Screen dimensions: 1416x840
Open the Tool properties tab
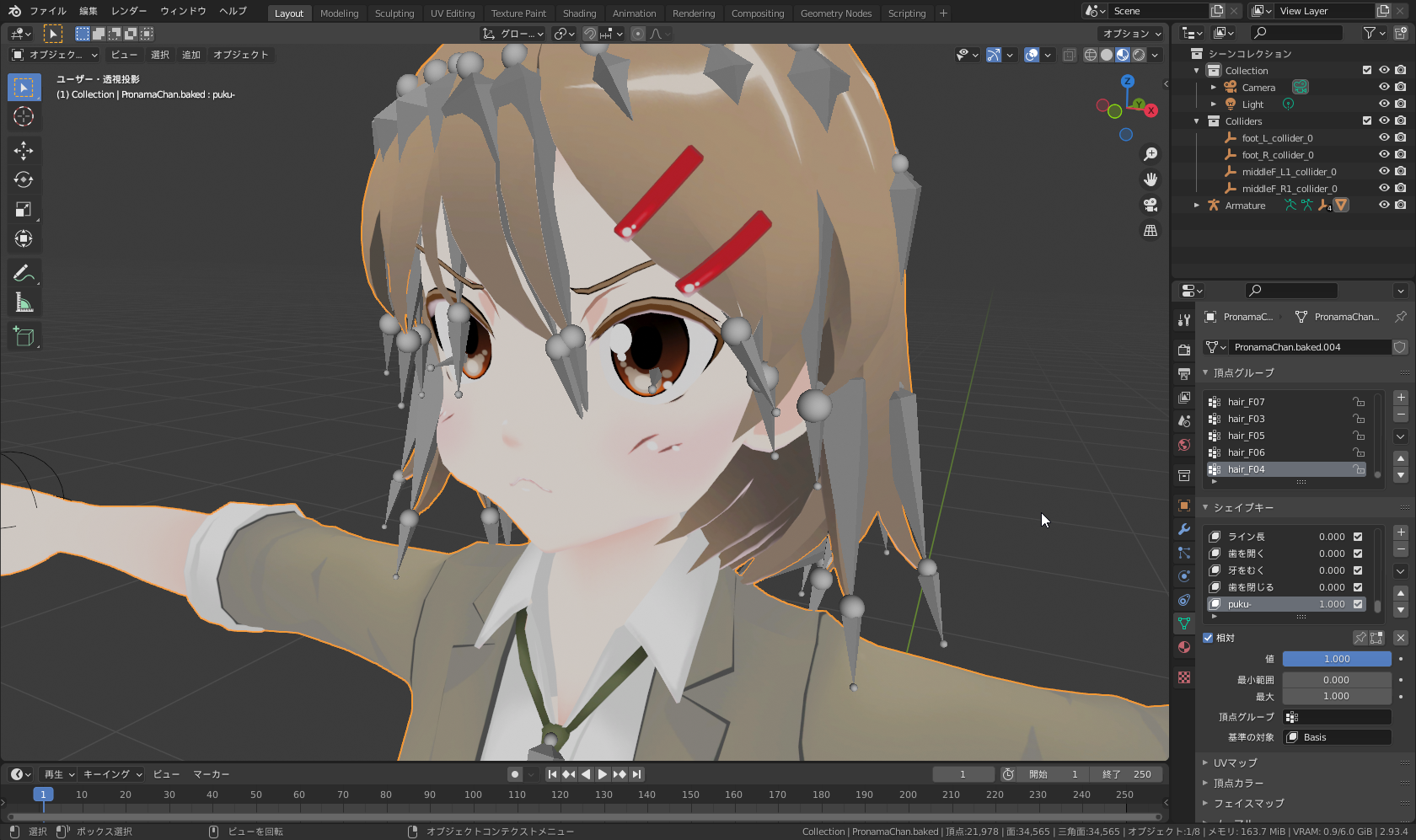click(1184, 320)
